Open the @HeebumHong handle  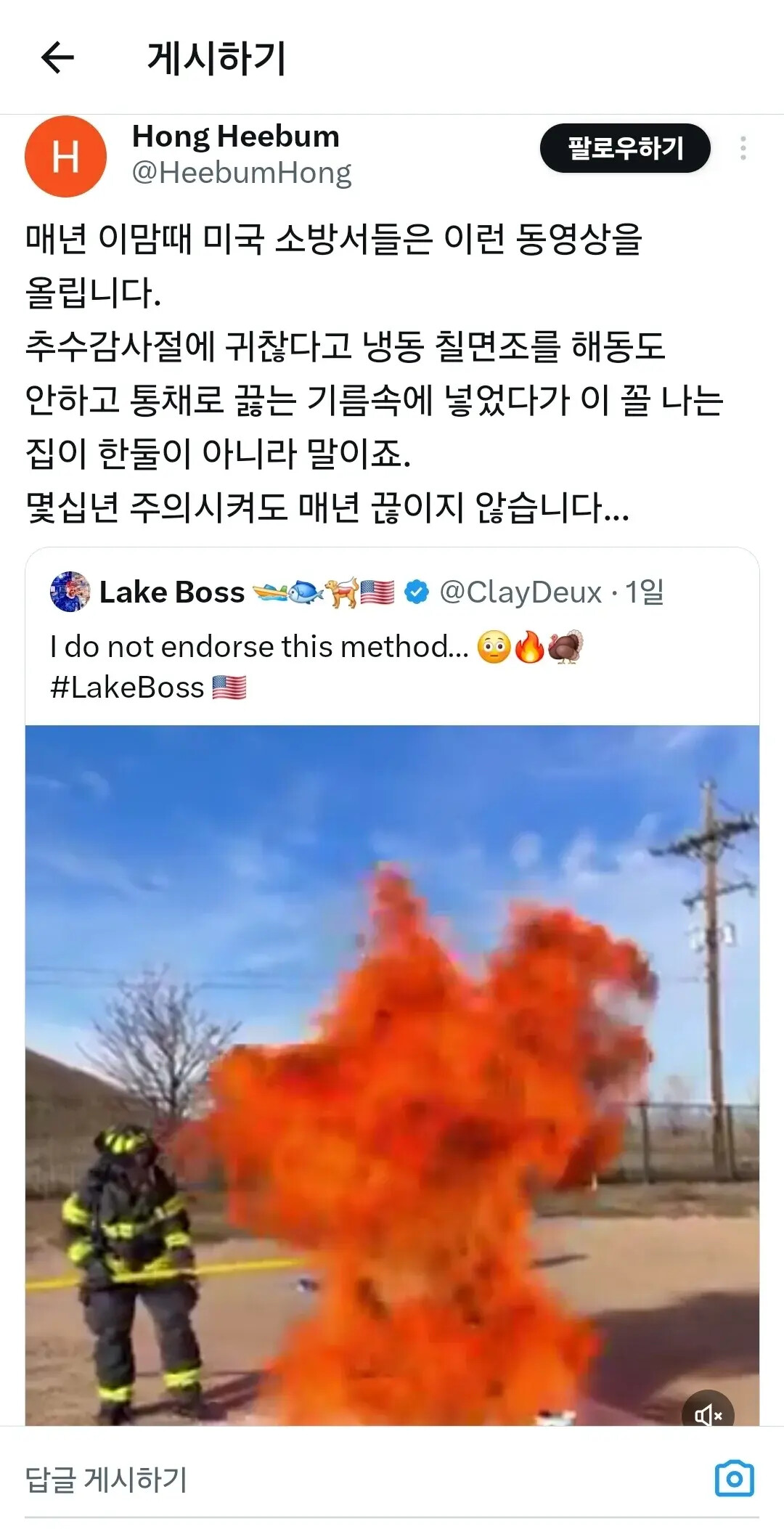241,173
